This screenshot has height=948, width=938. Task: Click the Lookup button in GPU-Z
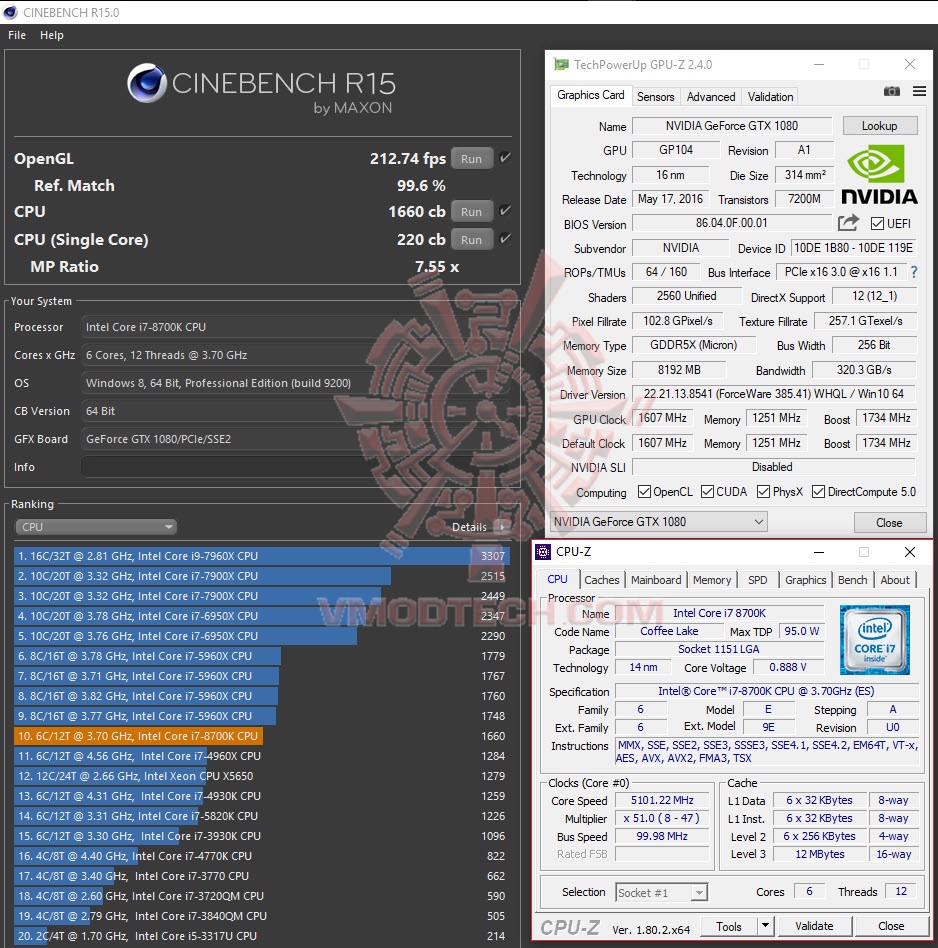pyautogui.click(x=879, y=126)
